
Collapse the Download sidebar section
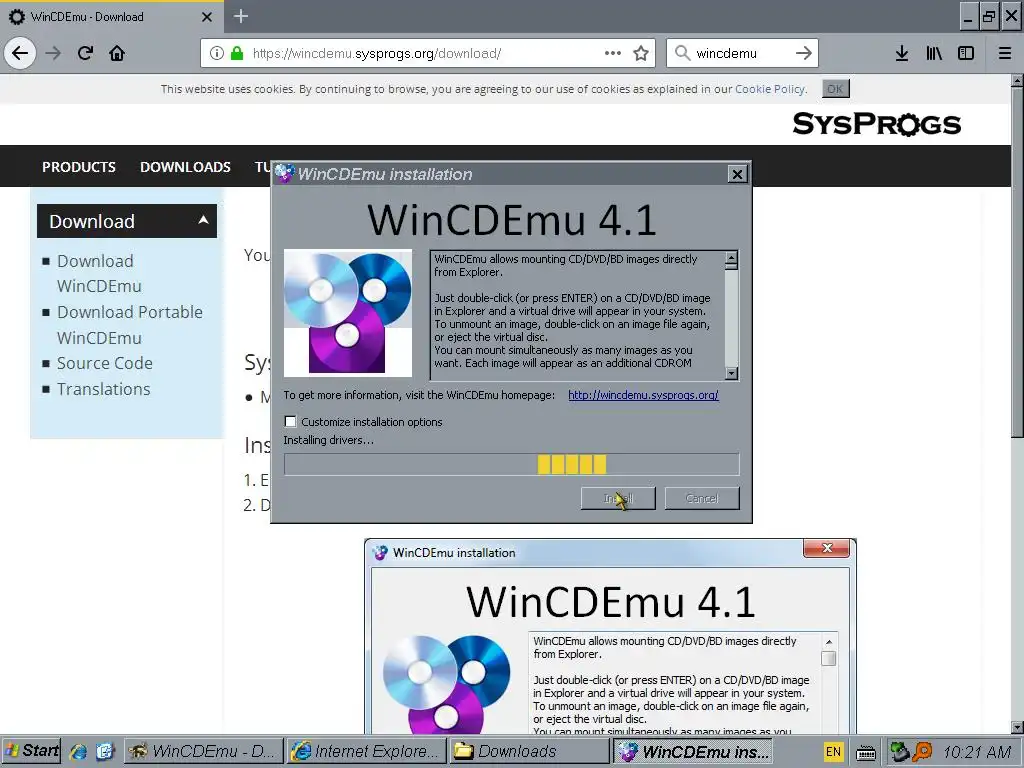(204, 220)
